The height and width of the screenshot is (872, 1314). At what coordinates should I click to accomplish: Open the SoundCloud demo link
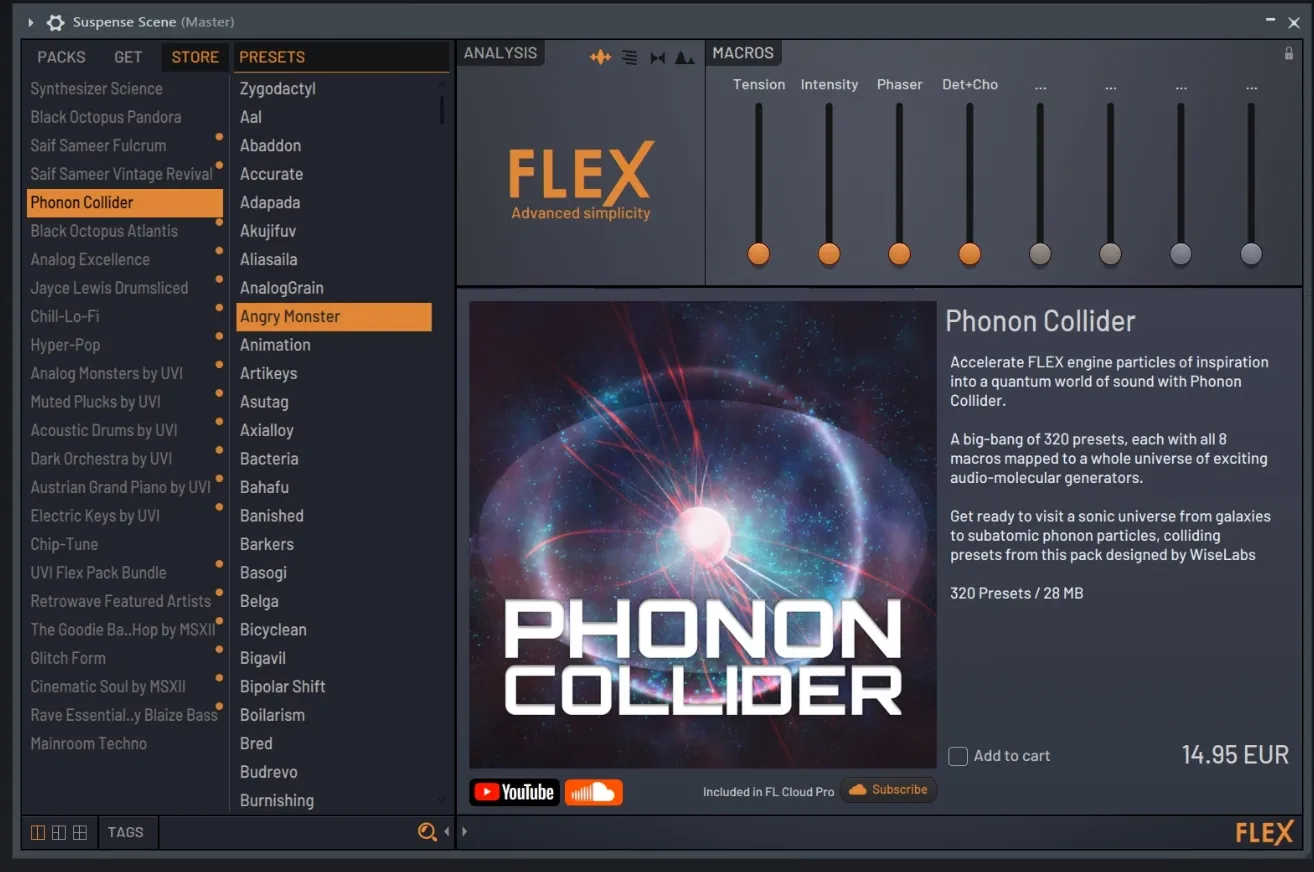coord(594,792)
